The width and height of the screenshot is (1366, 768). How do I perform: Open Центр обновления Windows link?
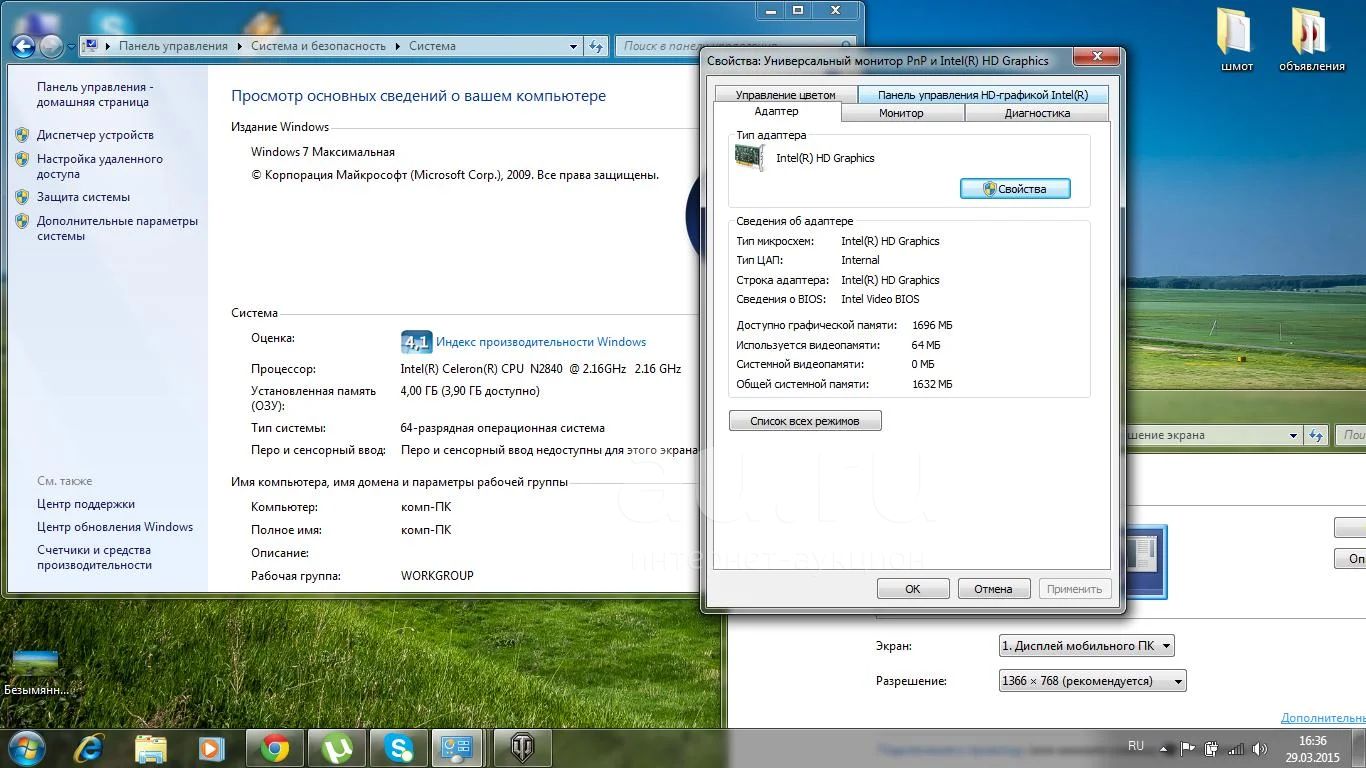point(115,527)
